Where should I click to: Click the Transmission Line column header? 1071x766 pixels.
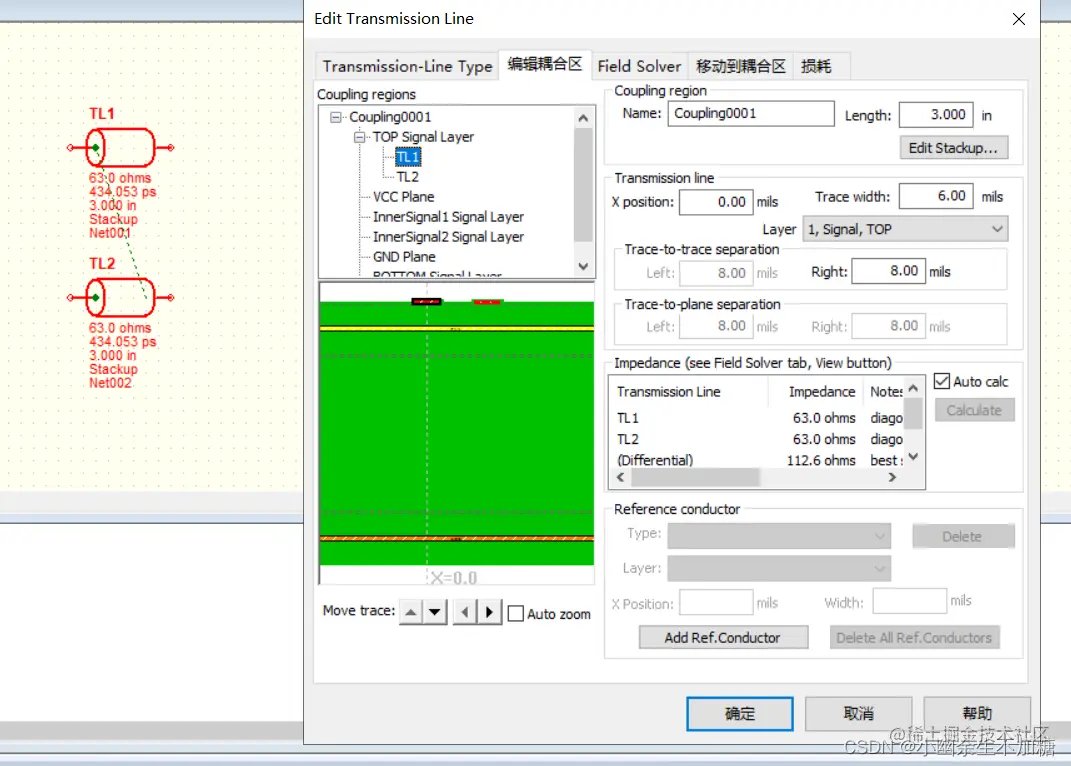690,392
